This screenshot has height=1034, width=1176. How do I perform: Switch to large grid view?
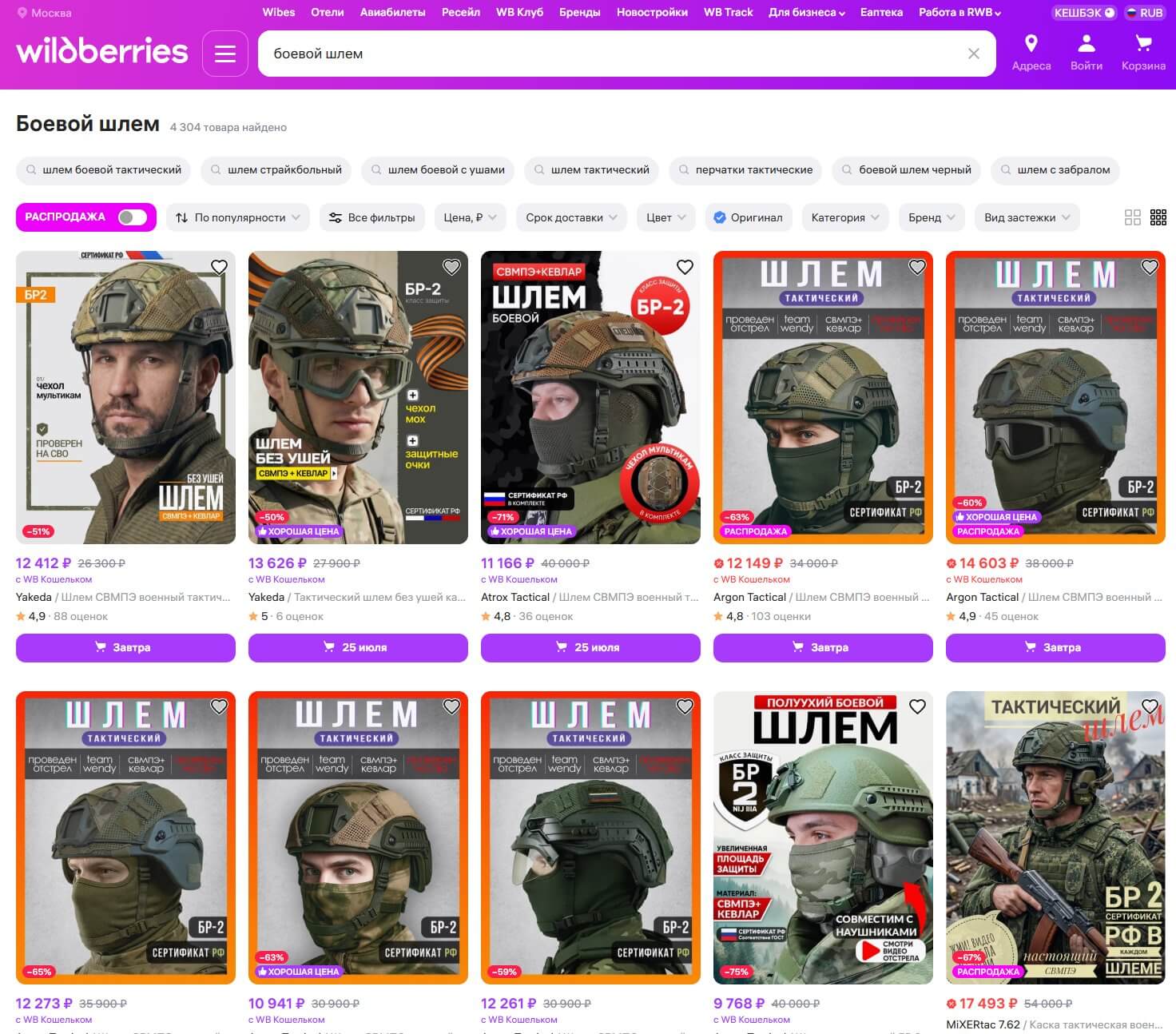coord(1133,217)
